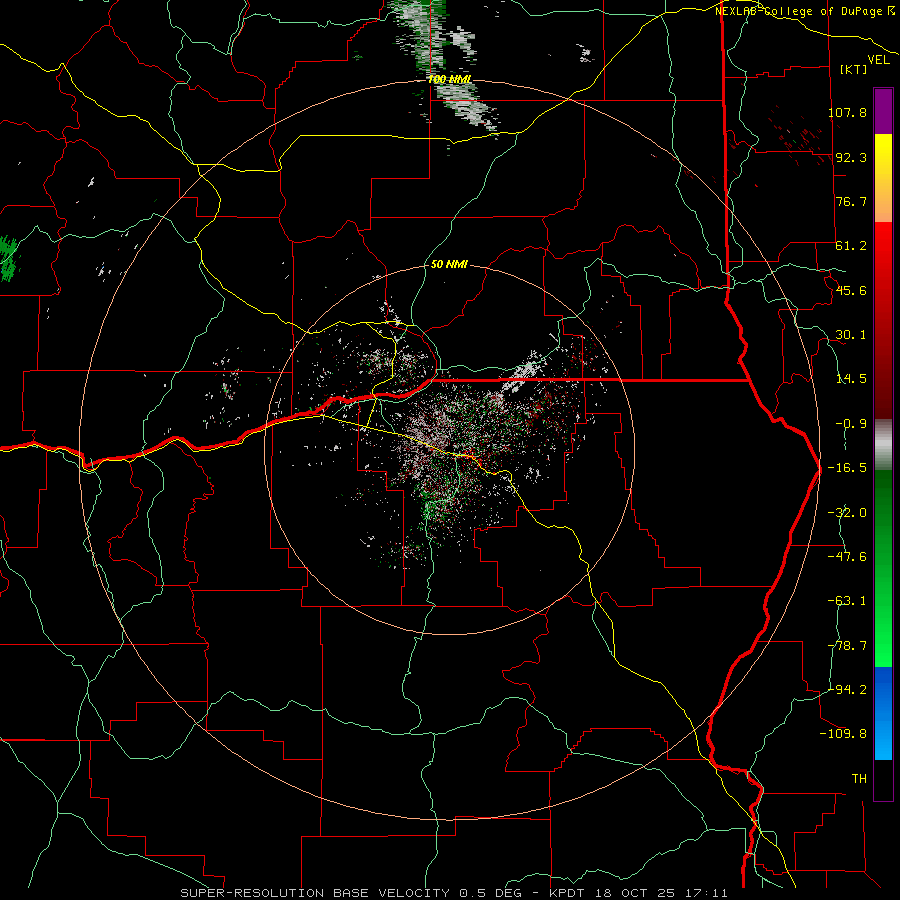Viewport: 900px width, 900px height.
Task: Pick the blue segment of the color bar
Action: pyautogui.click(x=883, y=713)
